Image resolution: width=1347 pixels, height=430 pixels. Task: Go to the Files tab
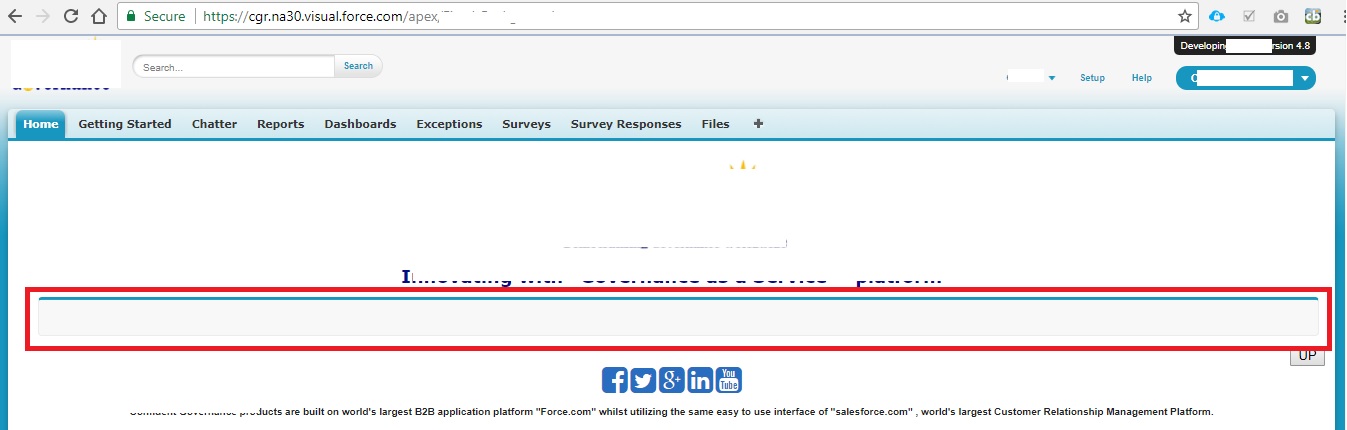[715, 124]
